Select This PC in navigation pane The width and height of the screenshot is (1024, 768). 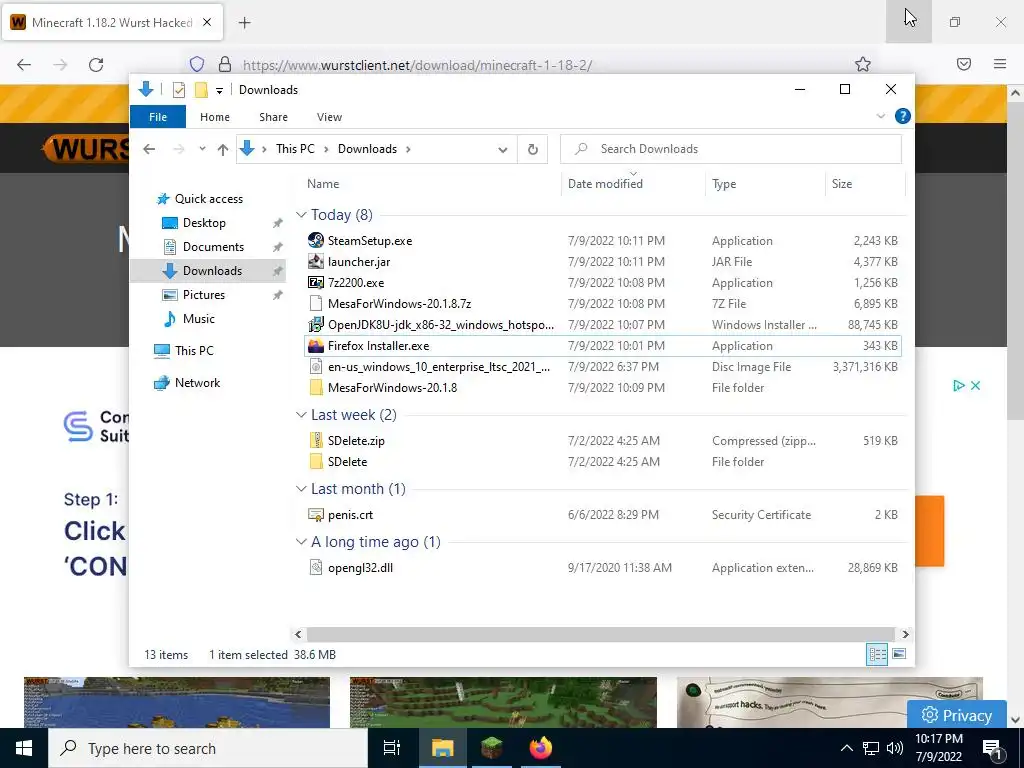pos(194,351)
